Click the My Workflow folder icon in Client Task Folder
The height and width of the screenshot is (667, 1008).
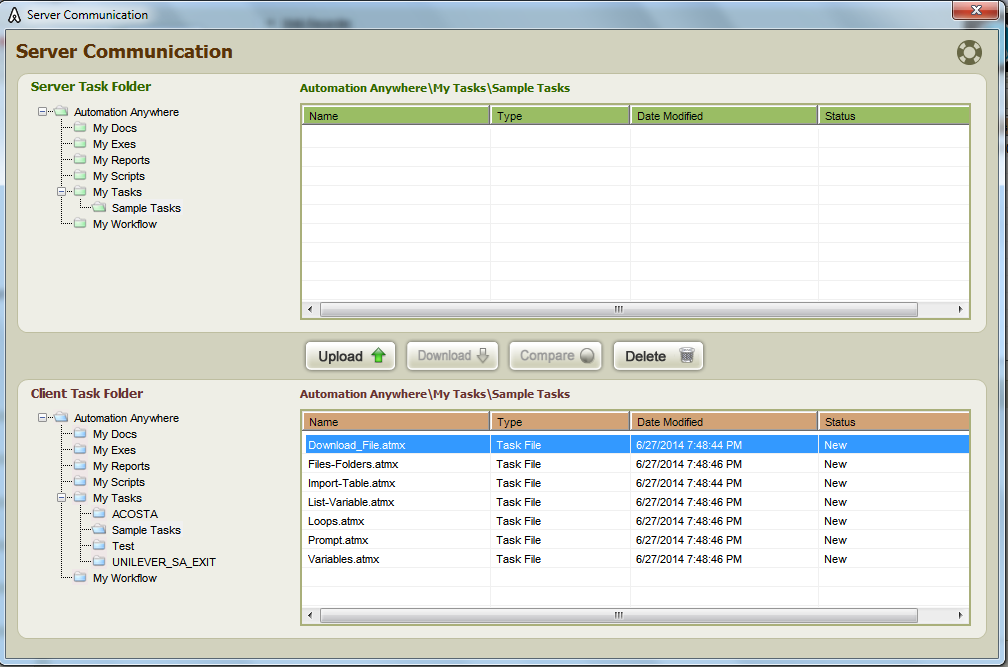click(x=79, y=578)
